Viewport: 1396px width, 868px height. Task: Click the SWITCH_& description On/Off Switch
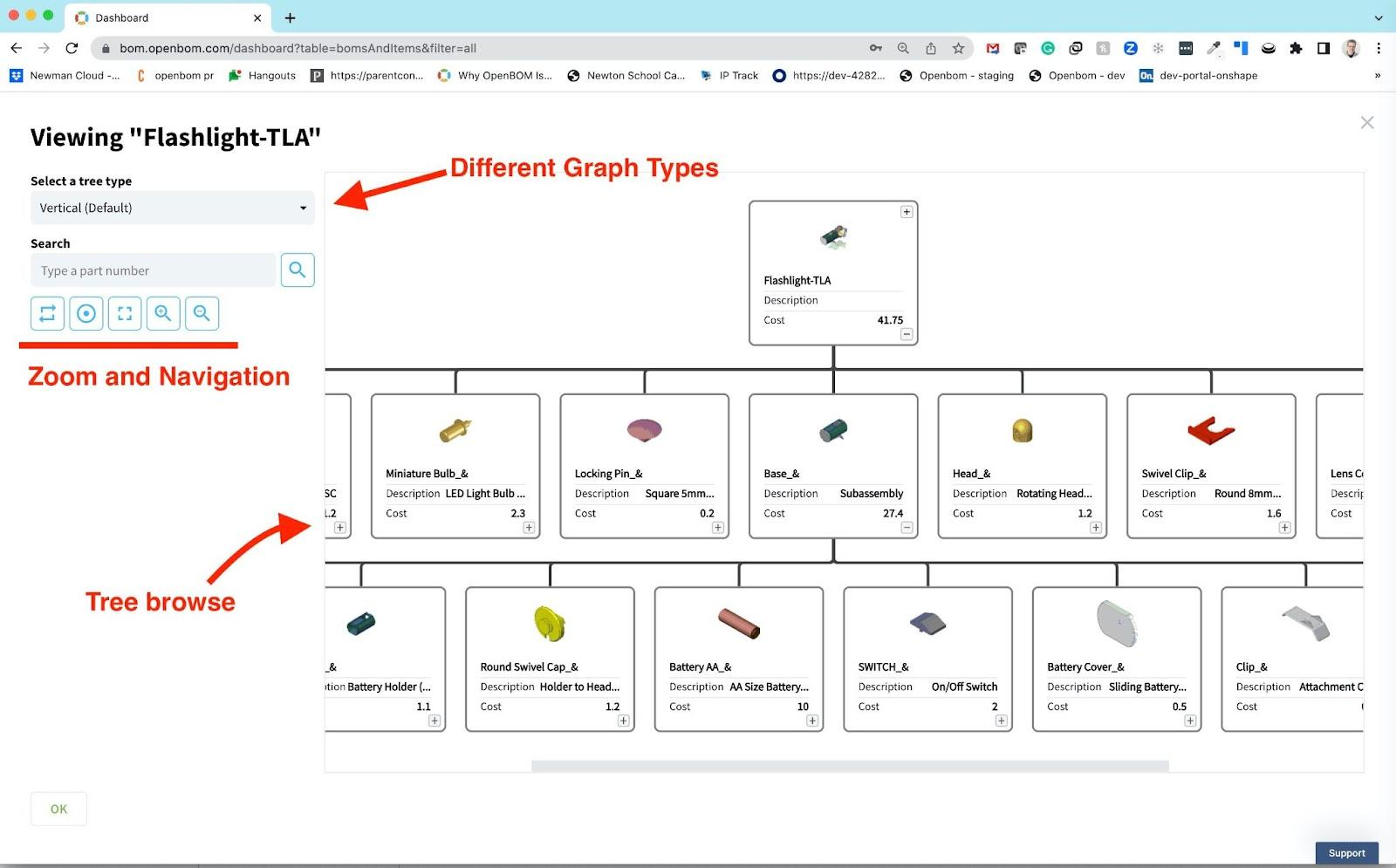(964, 687)
